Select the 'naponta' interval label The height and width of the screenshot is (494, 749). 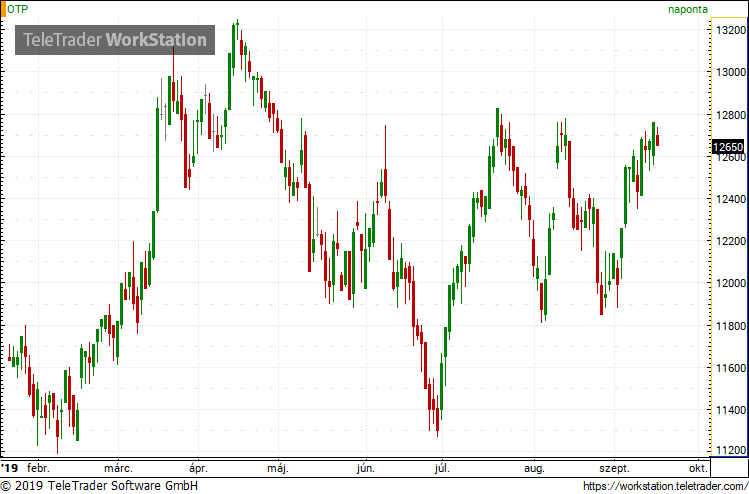(x=688, y=9)
